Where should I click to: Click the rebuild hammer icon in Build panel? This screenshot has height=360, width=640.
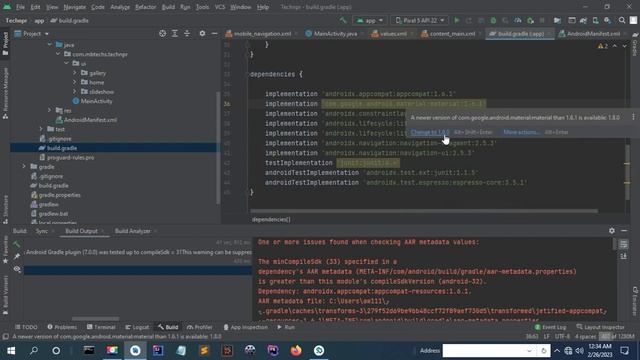pos(17,244)
